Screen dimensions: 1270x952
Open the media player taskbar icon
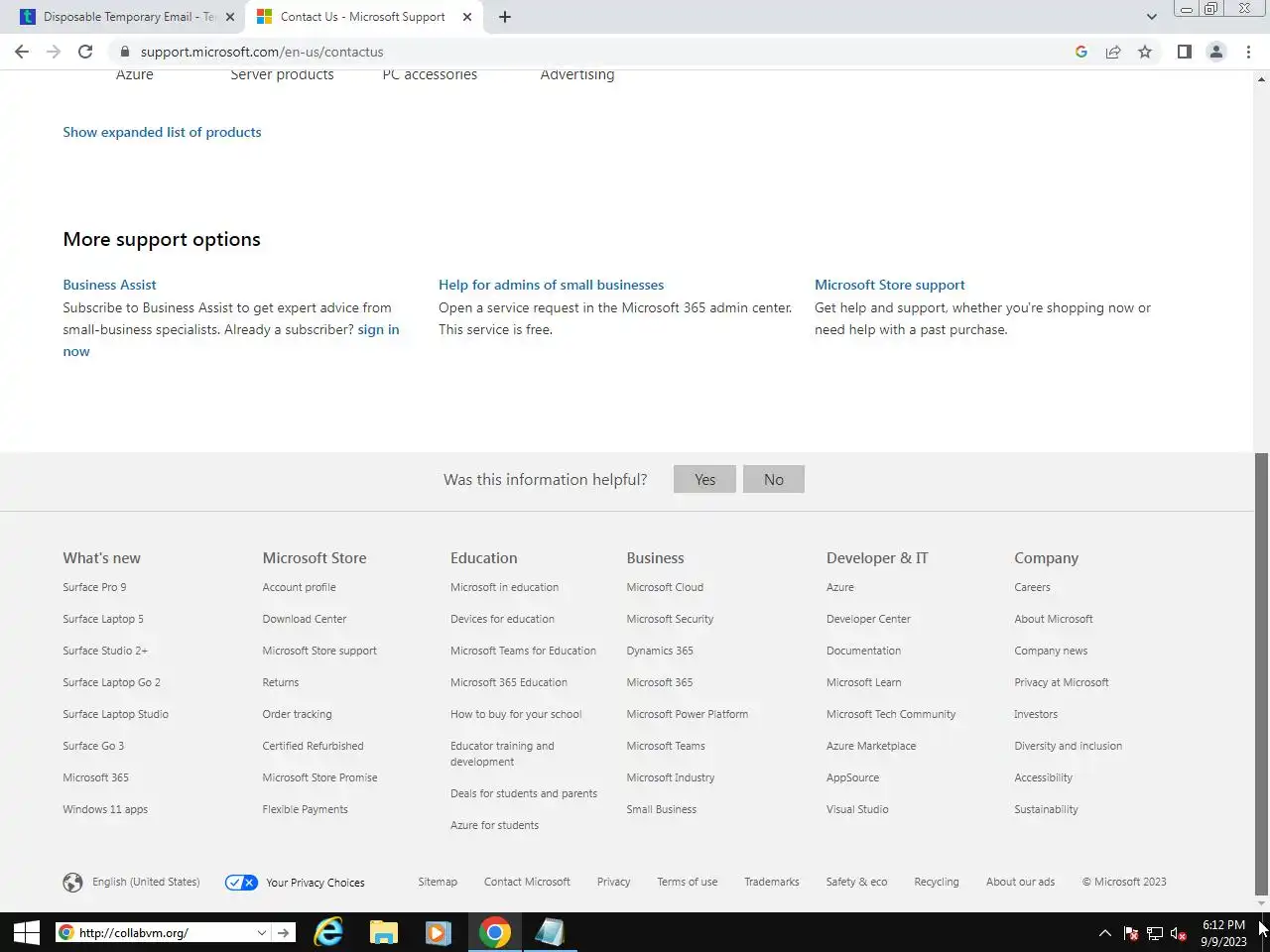[x=438, y=932]
